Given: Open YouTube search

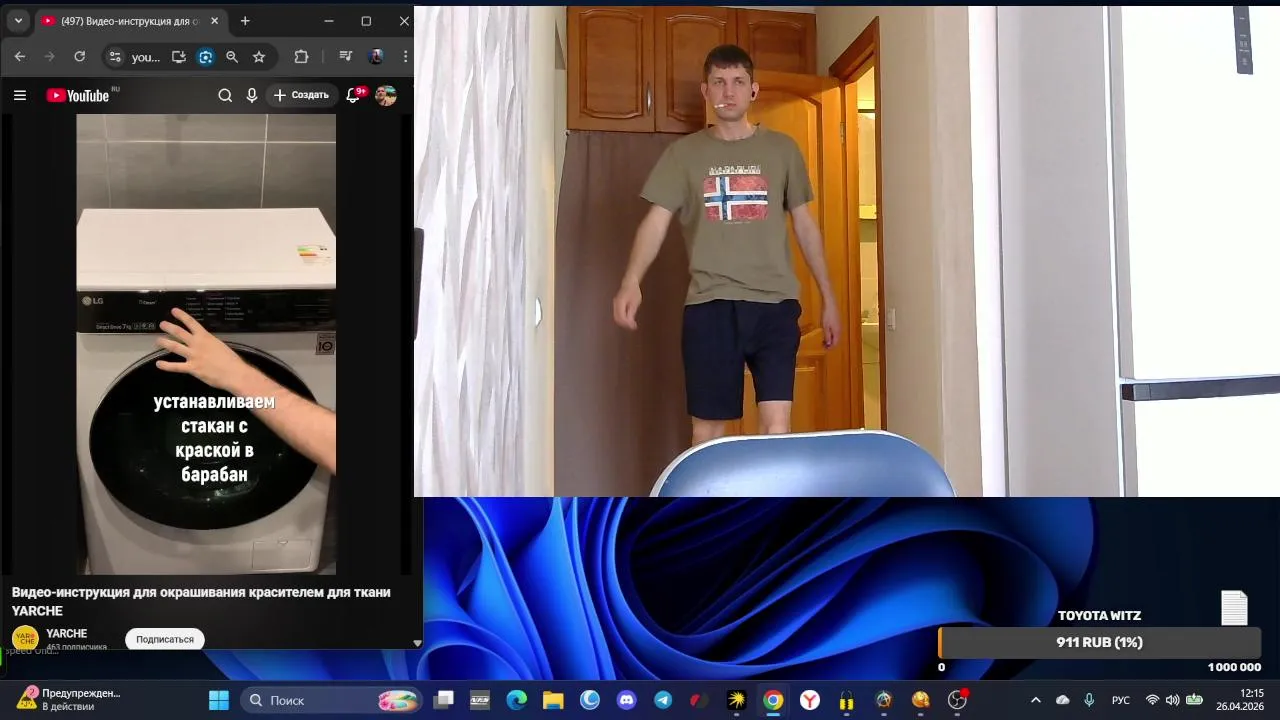Looking at the screenshot, I should click(225, 95).
